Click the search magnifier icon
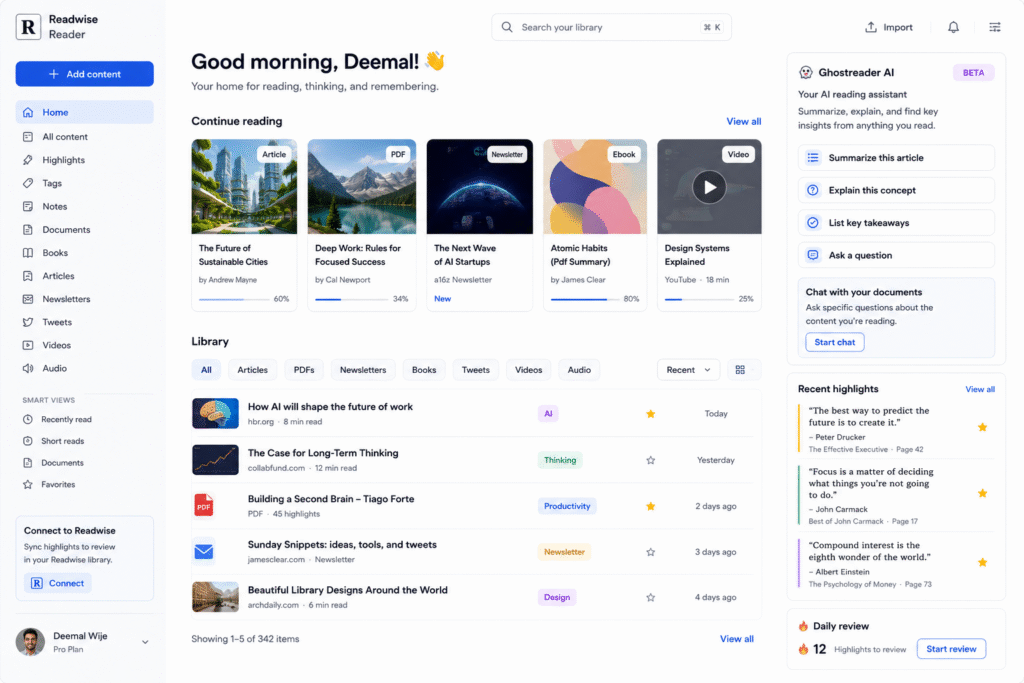The width and height of the screenshot is (1024, 683). (507, 27)
